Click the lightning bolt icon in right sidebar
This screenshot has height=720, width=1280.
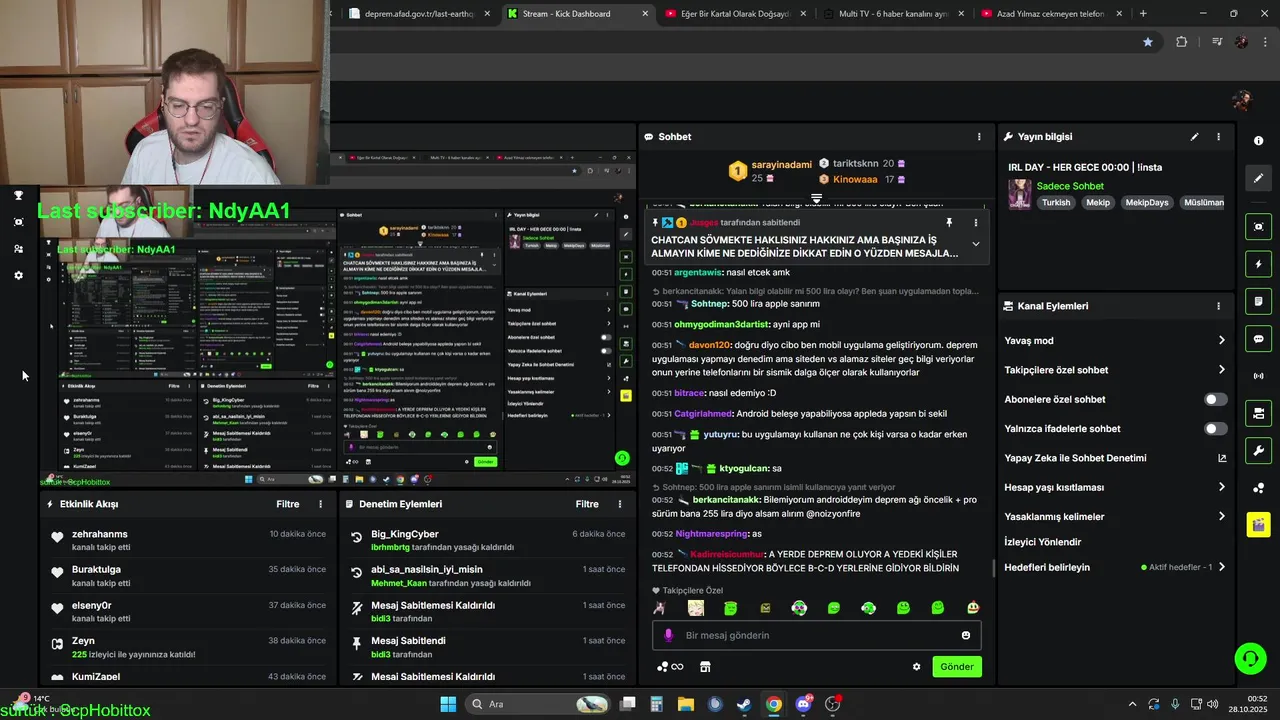tap(1259, 264)
